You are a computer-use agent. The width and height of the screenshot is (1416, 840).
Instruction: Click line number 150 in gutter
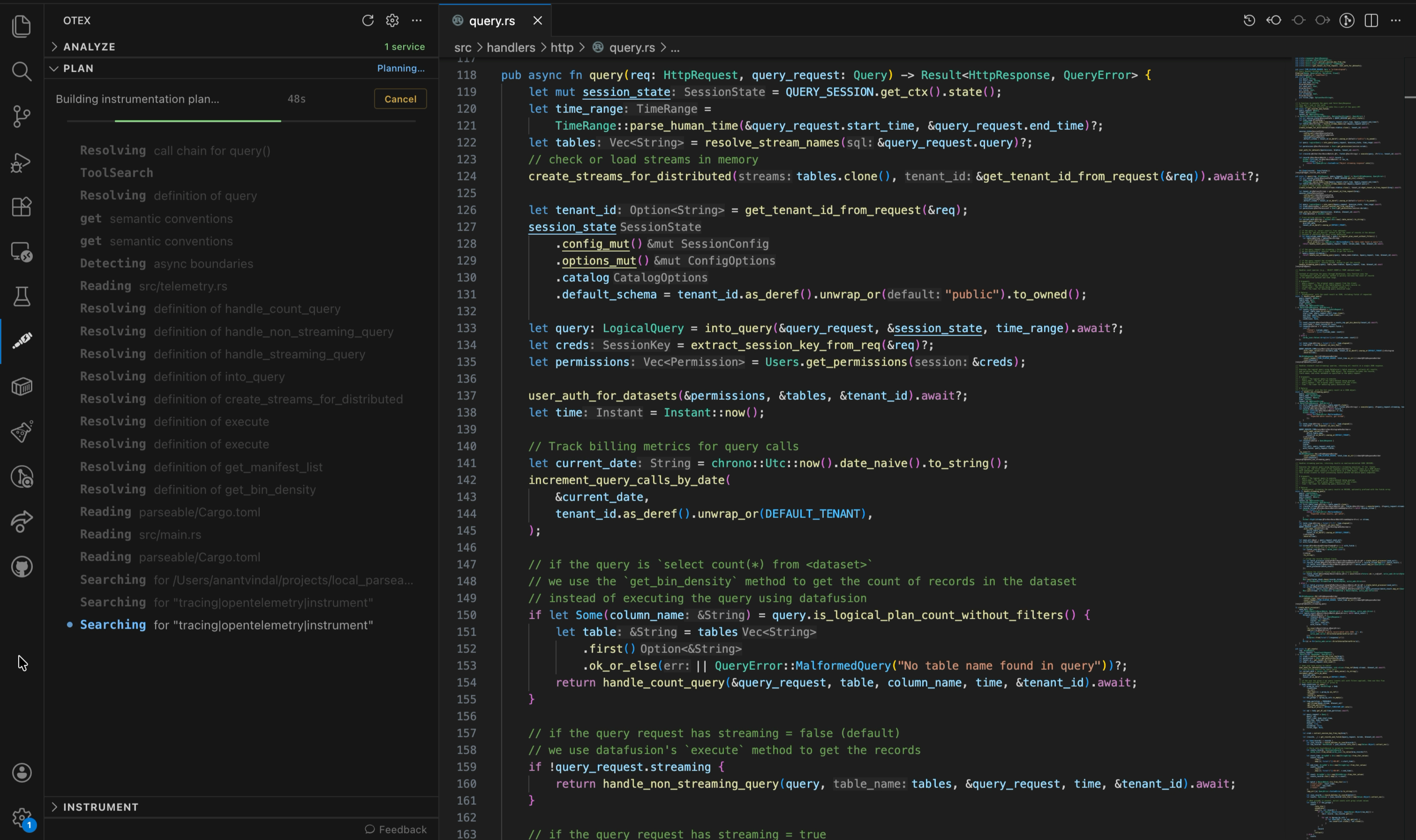[x=467, y=615]
